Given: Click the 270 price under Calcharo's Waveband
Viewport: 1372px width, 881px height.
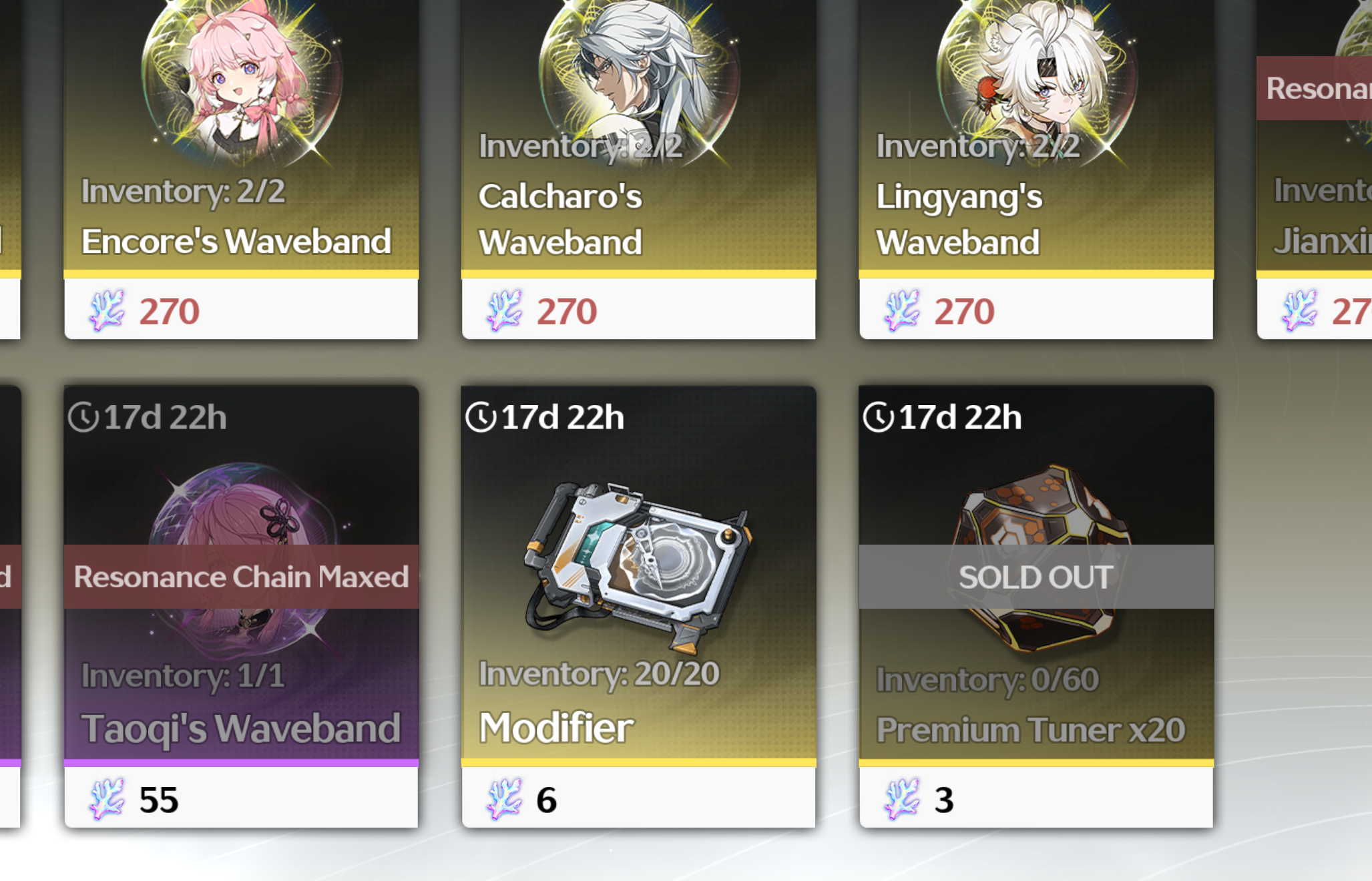Looking at the screenshot, I should pos(567,312).
